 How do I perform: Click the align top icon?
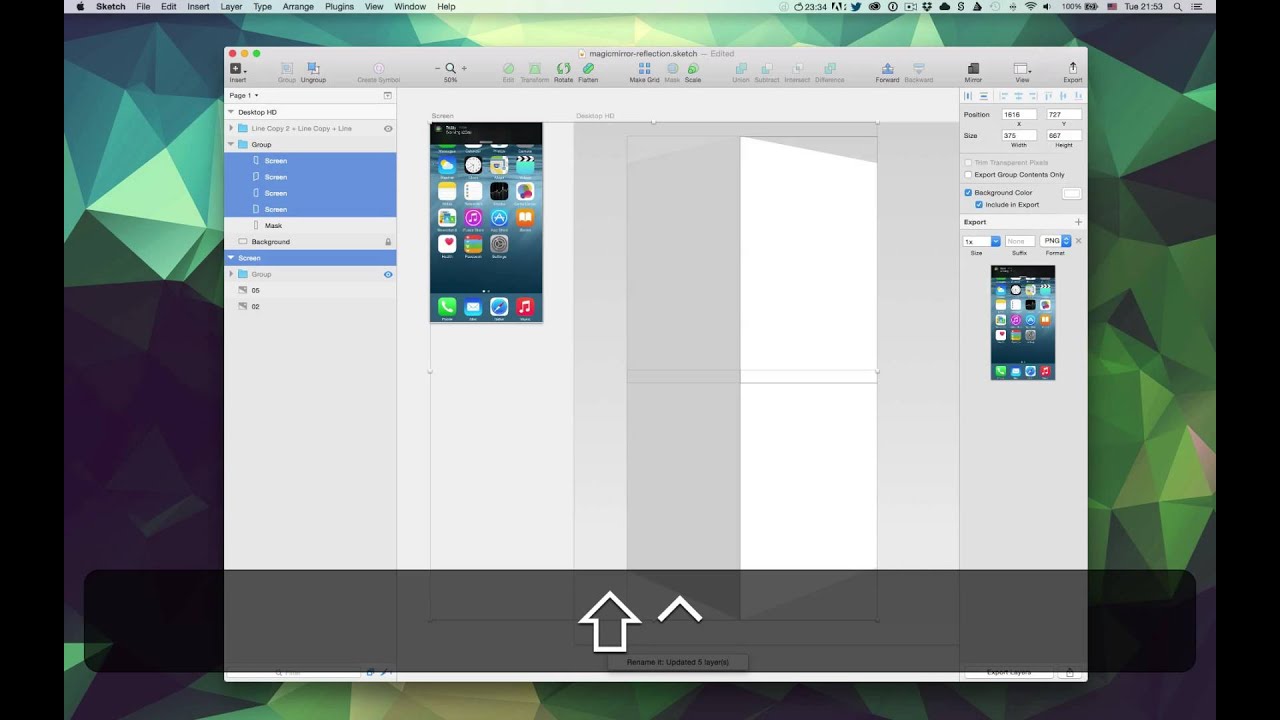pos(1048,96)
